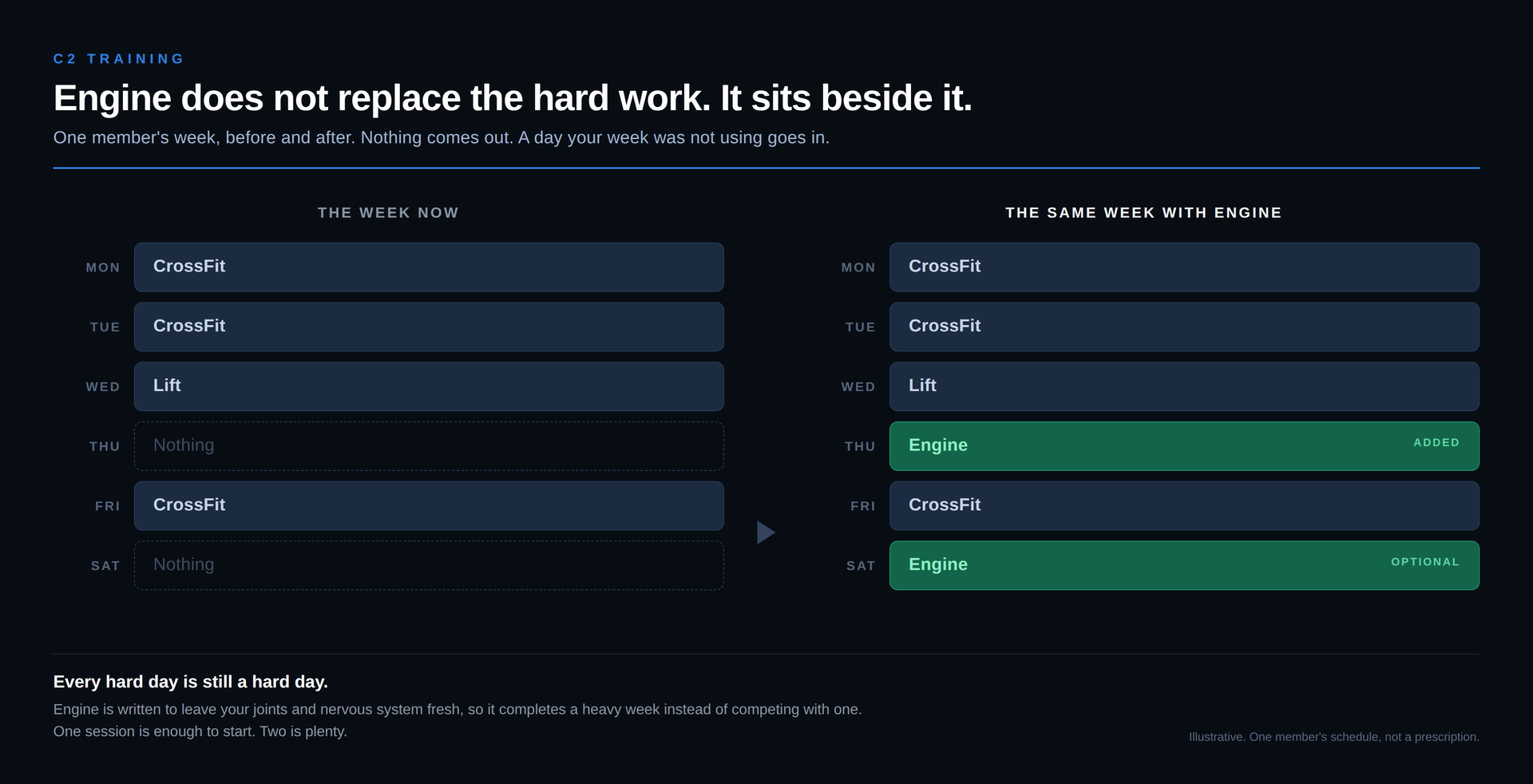Click Friday CrossFit in the week now
Image resolution: width=1533 pixels, height=784 pixels.
pos(429,505)
